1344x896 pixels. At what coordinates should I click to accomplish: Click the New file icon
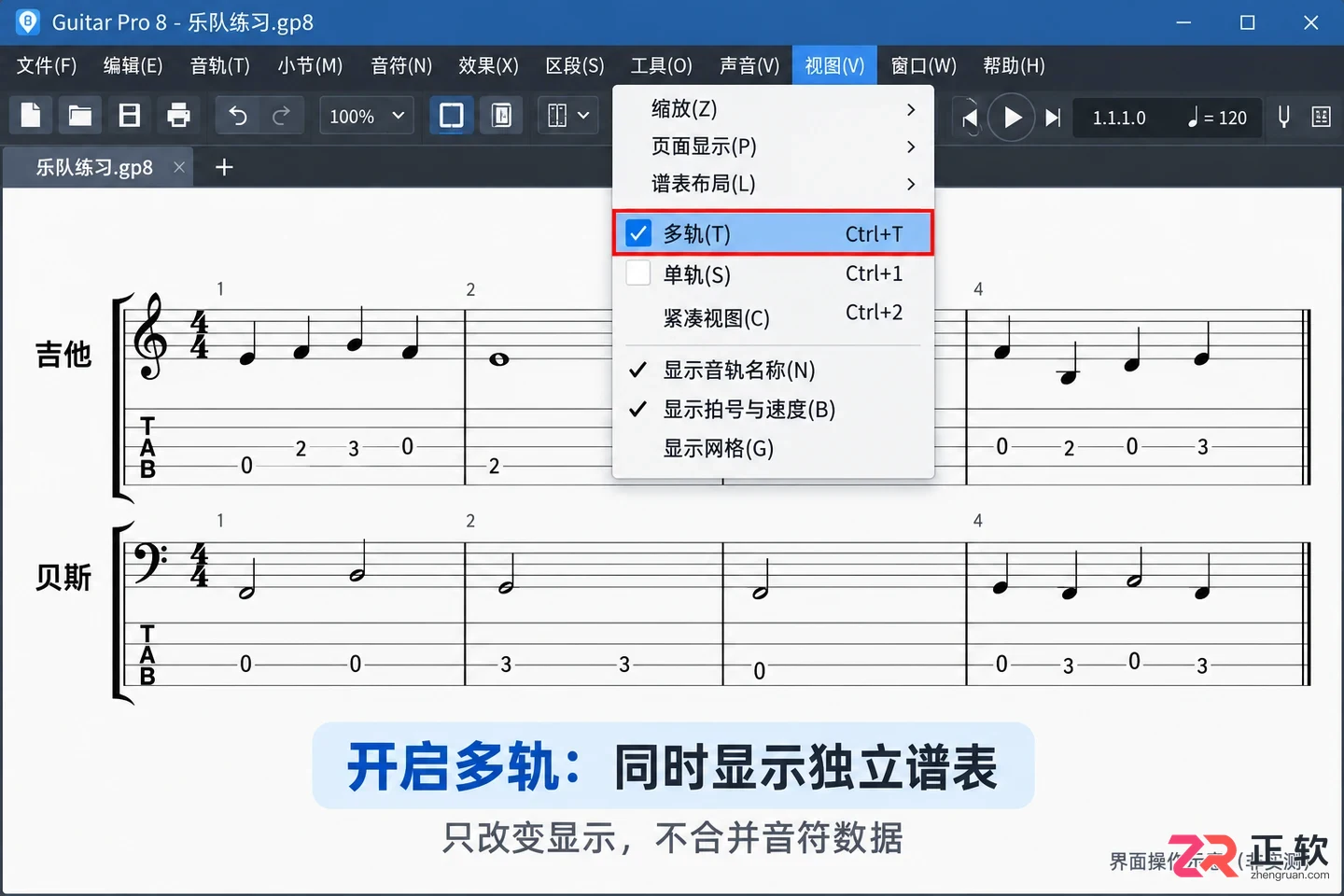click(31, 116)
